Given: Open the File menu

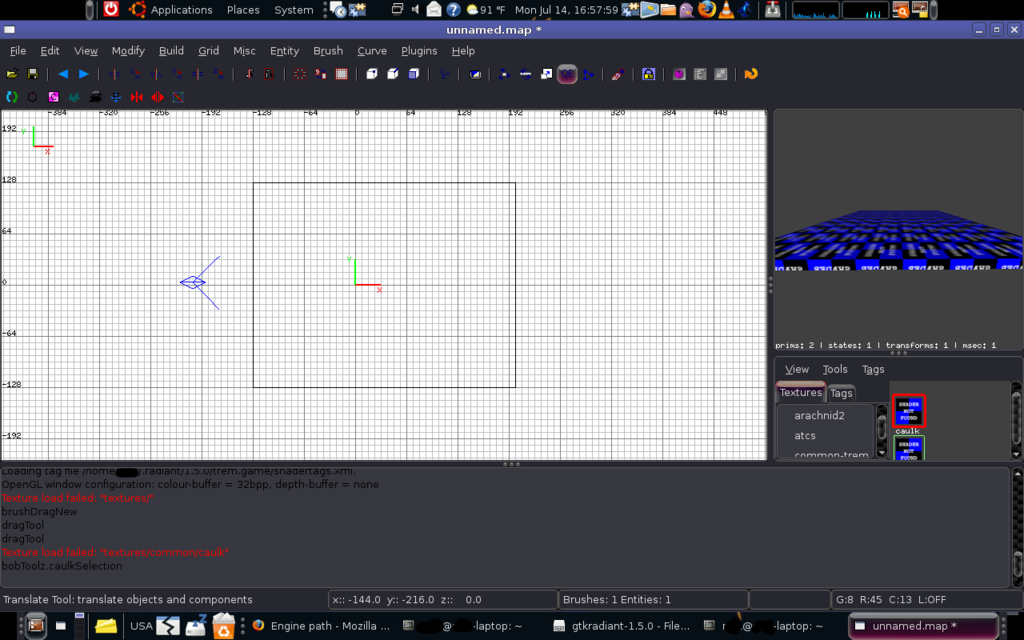Looking at the screenshot, I should click(18, 50).
